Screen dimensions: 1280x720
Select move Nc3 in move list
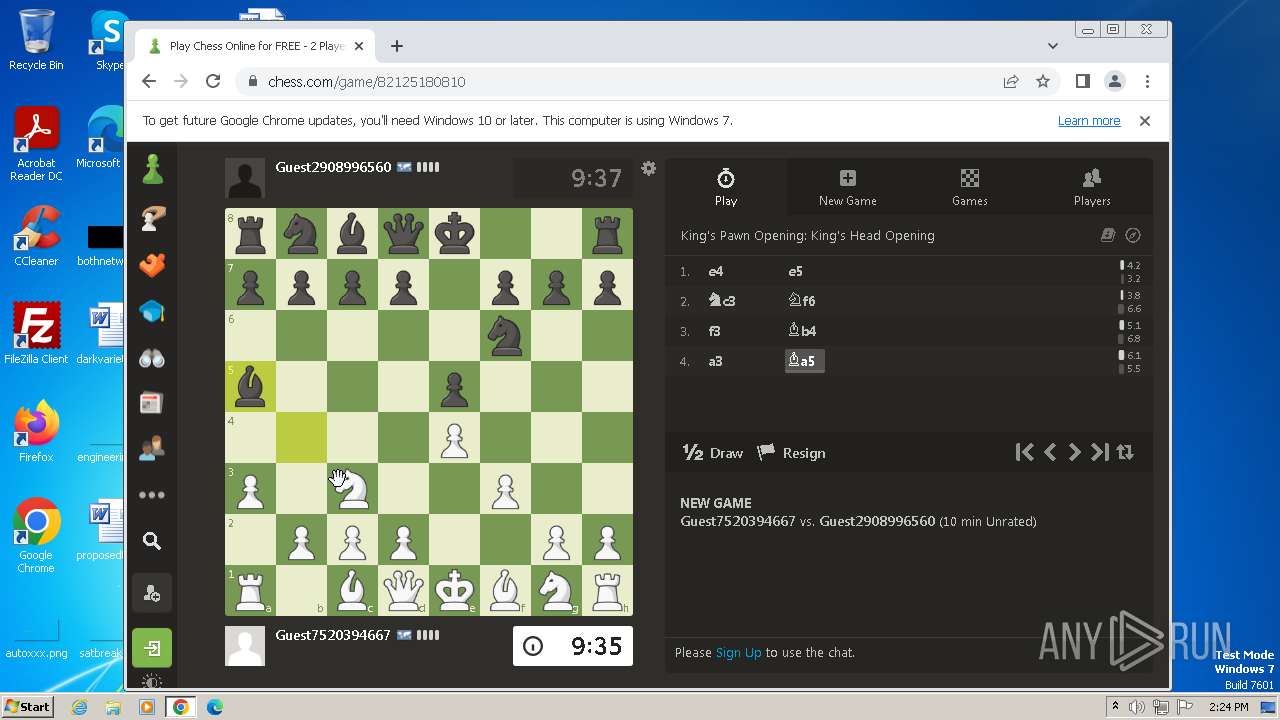[722, 301]
